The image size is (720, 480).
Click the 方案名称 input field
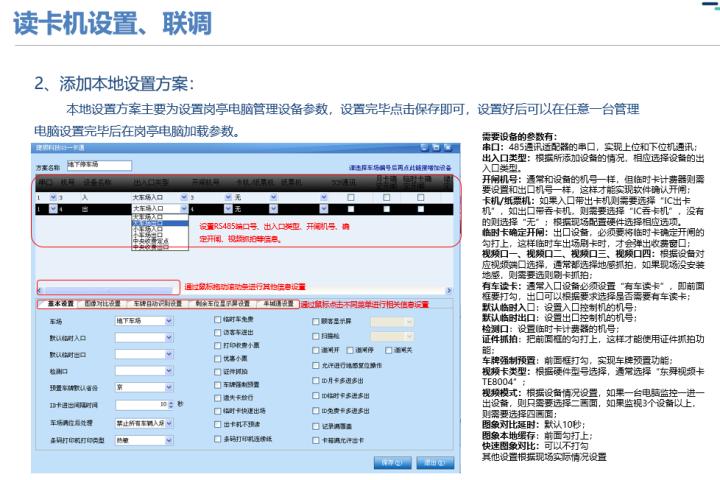[99, 165]
